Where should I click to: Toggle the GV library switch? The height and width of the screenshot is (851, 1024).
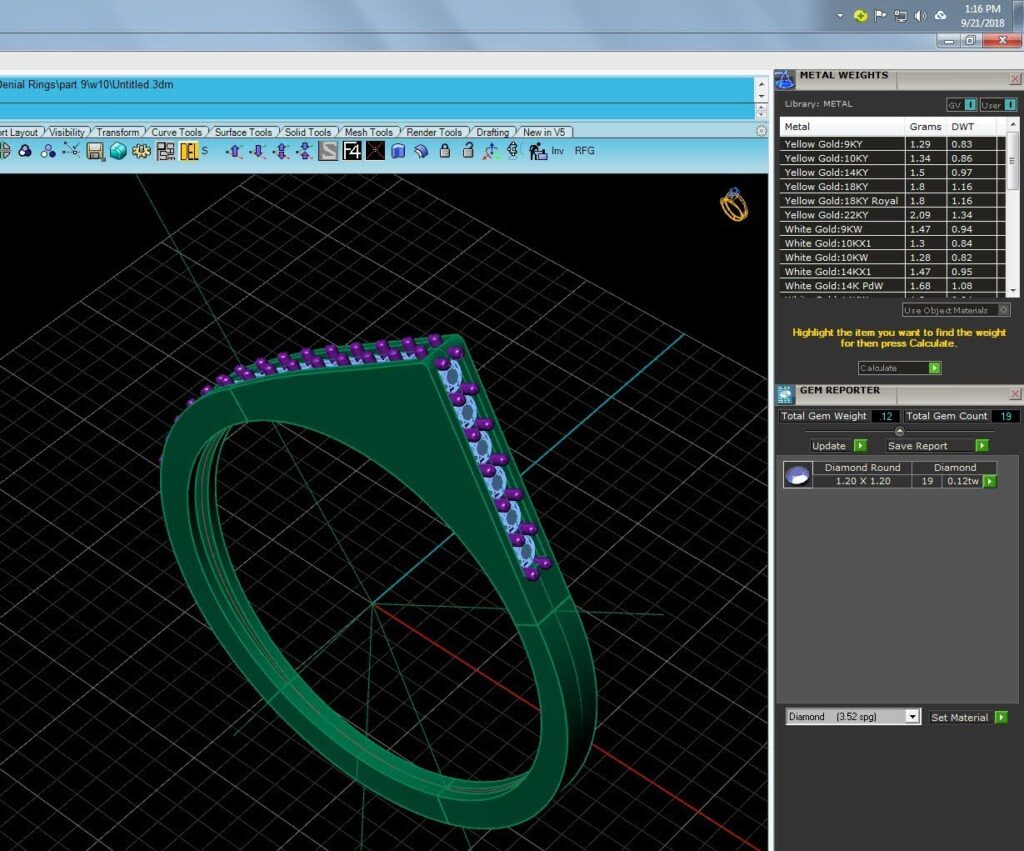point(962,104)
